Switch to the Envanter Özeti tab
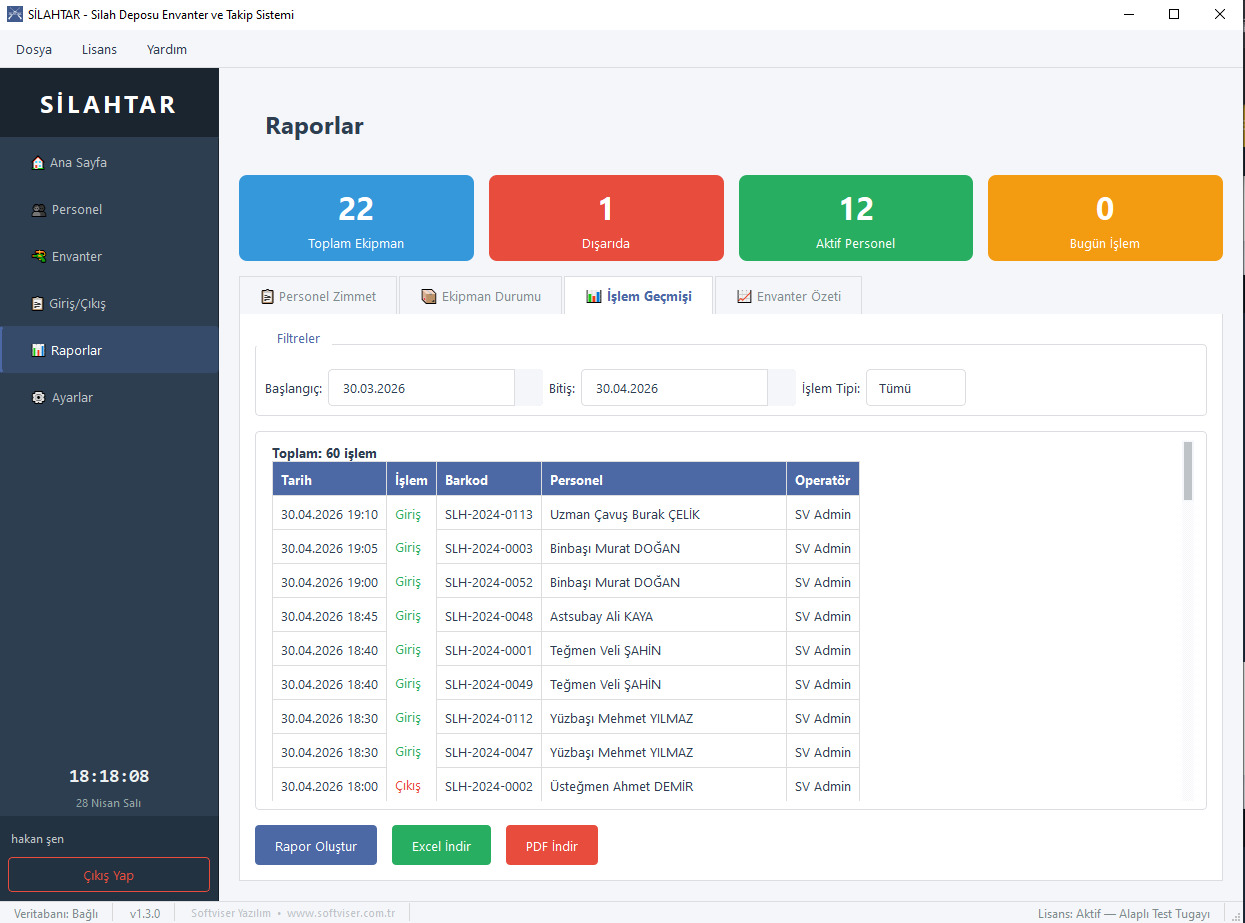The height and width of the screenshot is (923, 1245). pyautogui.click(x=788, y=296)
